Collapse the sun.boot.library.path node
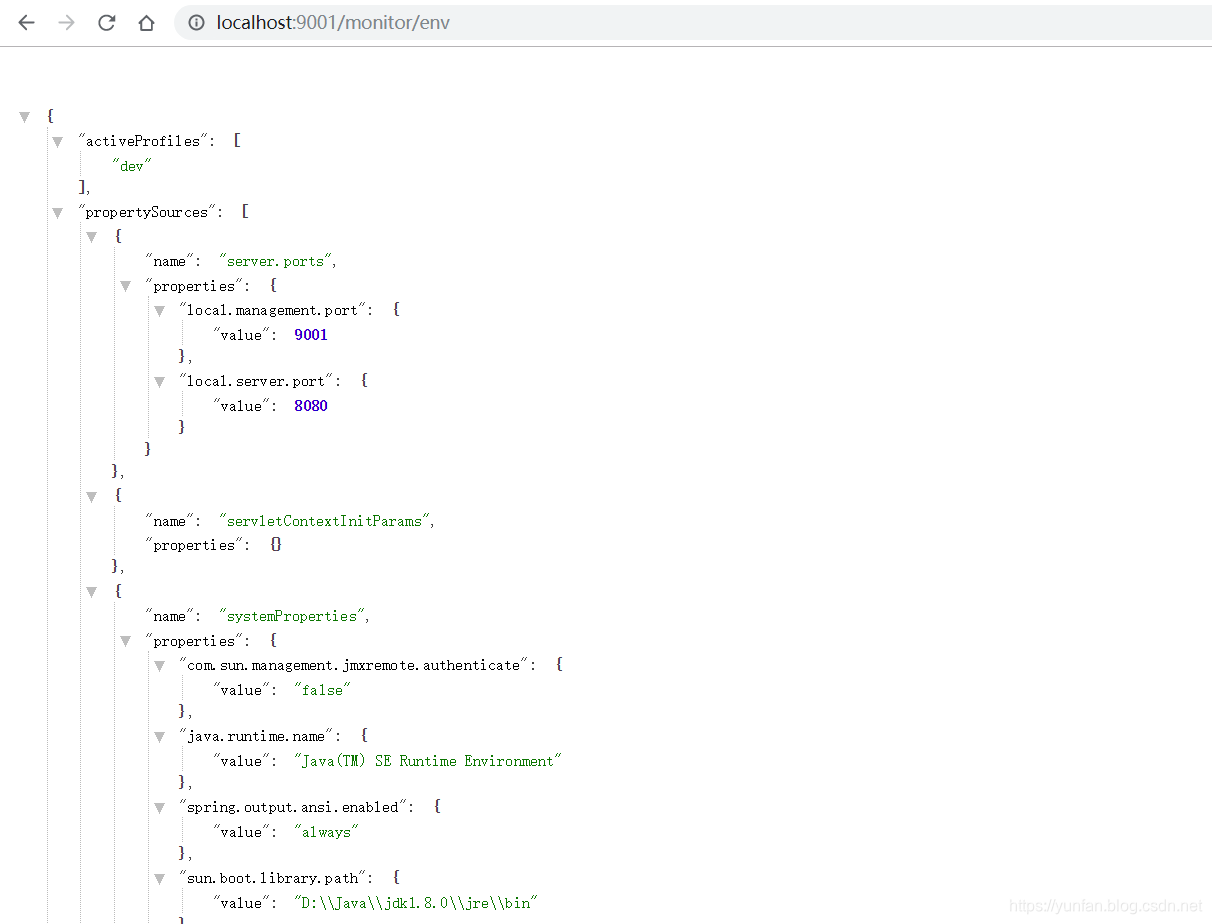 click(160, 879)
